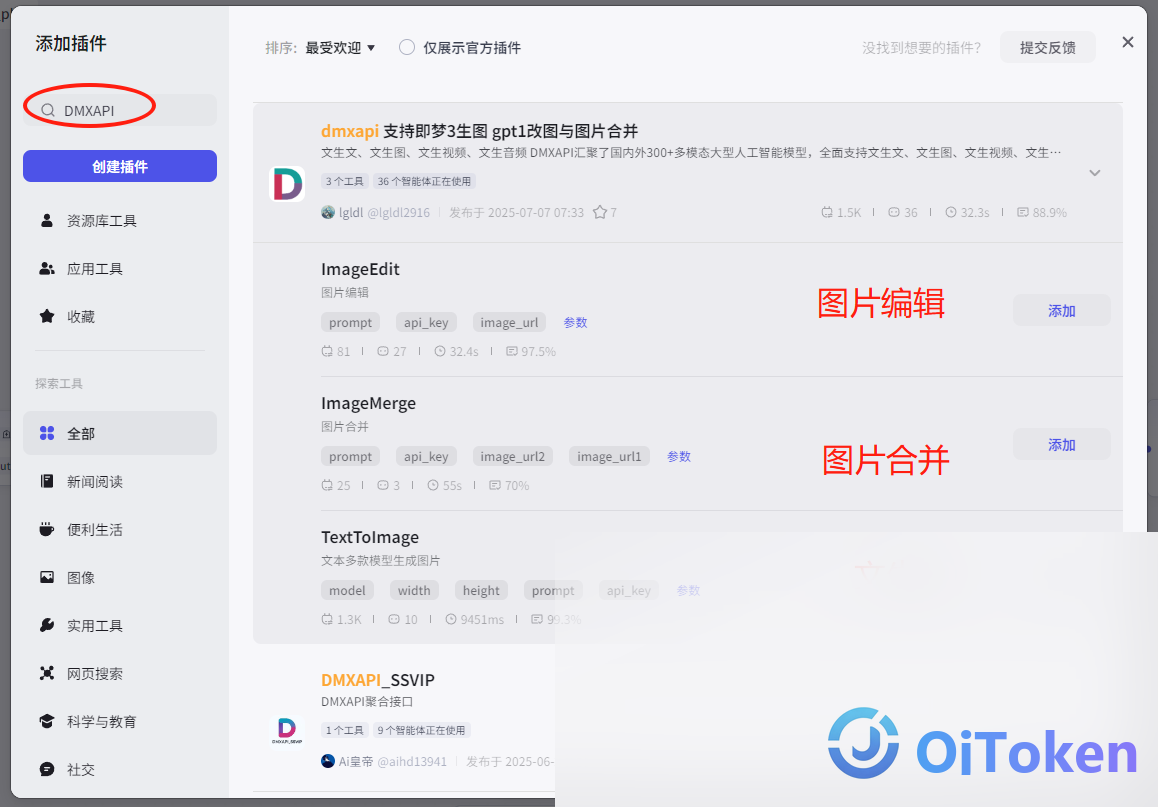The height and width of the screenshot is (807, 1158).
Task: Click the DMXAPI_SSVIP plugin logo
Action: click(x=287, y=731)
